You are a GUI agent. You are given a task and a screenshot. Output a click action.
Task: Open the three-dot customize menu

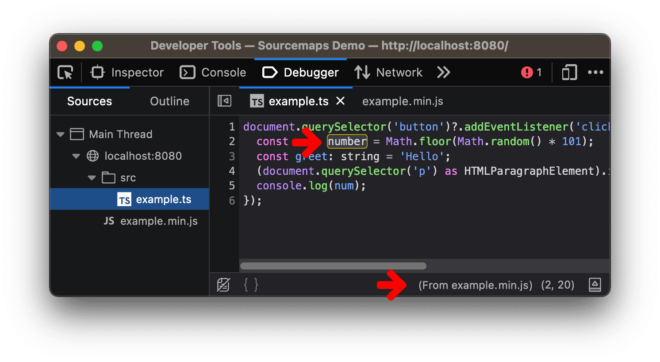[x=595, y=73]
